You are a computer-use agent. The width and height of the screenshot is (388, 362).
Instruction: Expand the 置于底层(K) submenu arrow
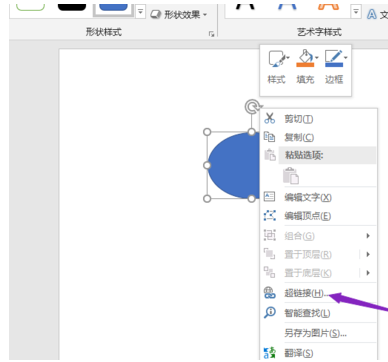(x=368, y=273)
